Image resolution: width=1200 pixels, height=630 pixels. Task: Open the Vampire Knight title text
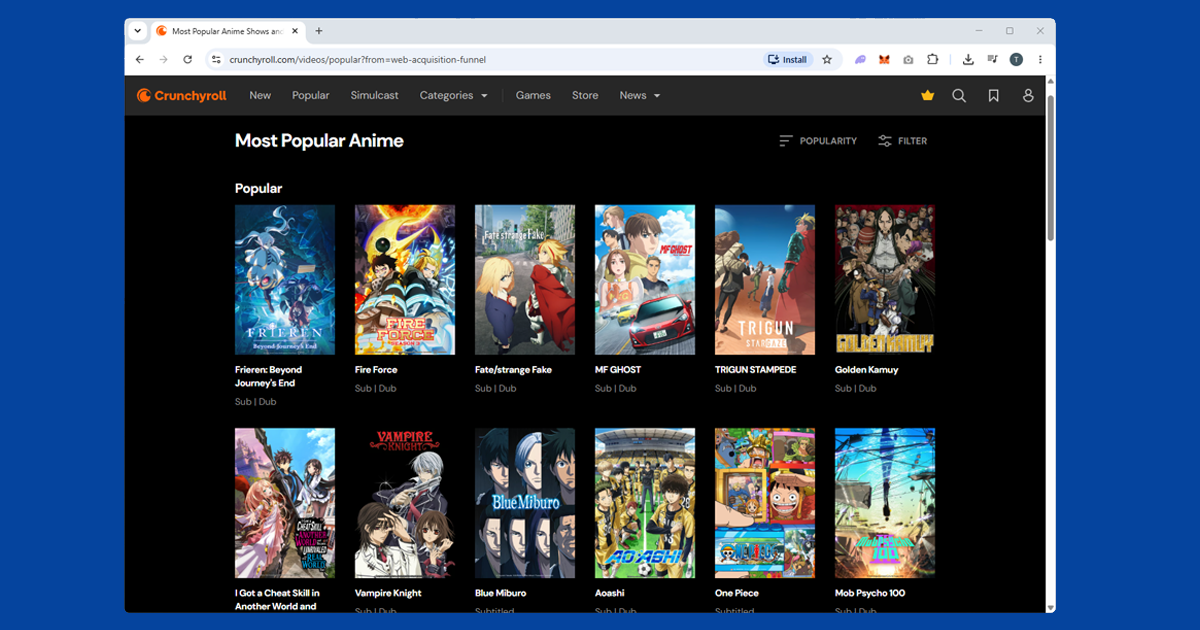coord(388,593)
